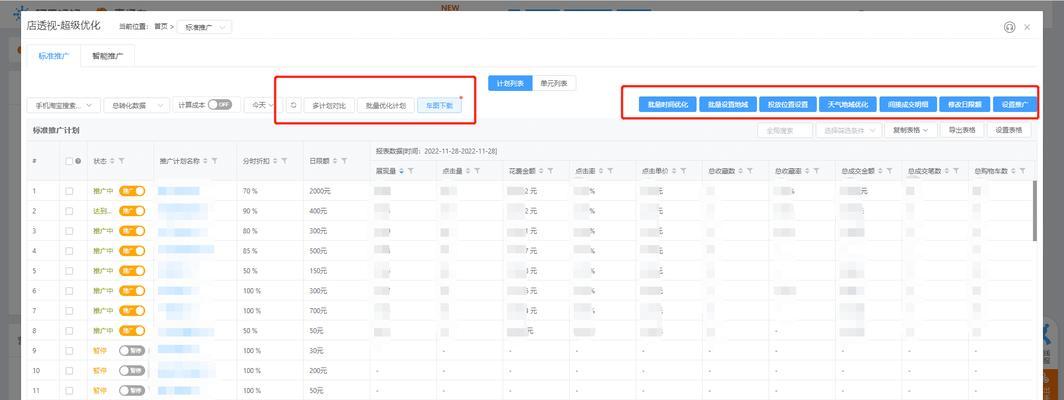Click the 设置表格 button
This screenshot has height=400, width=1064.
(x=1008, y=130)
